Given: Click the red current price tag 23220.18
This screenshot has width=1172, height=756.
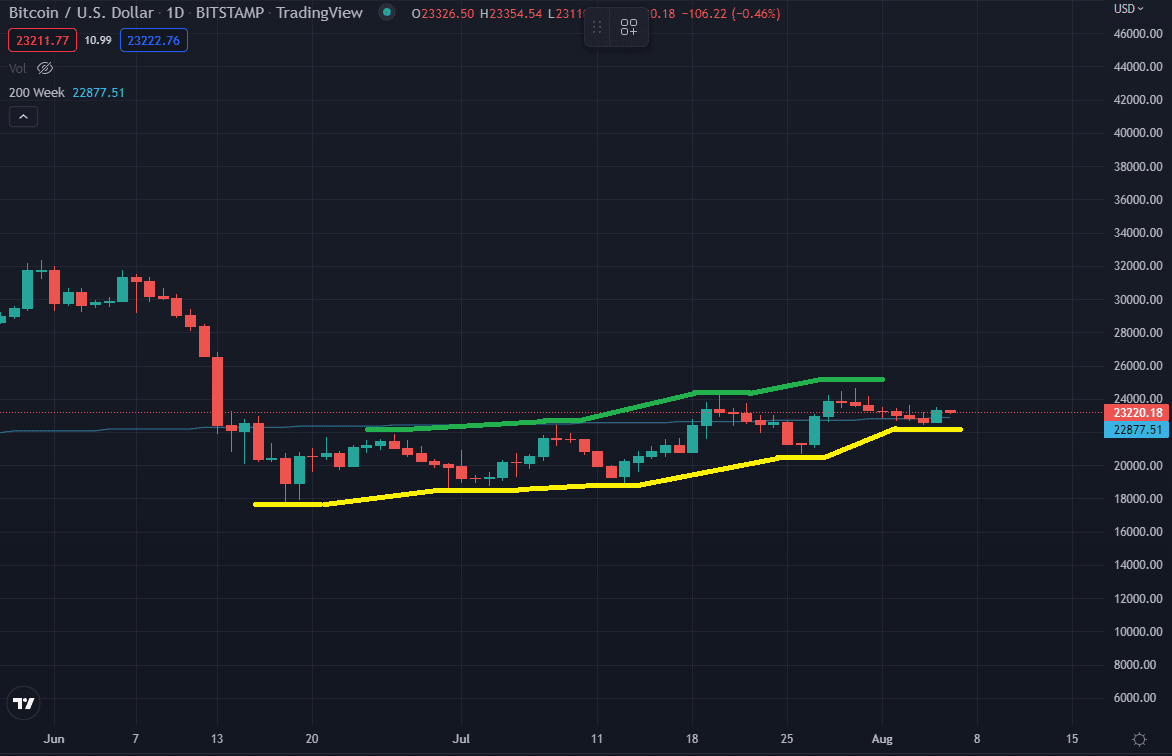Looking at the screenshot, I should point(1136,413).
